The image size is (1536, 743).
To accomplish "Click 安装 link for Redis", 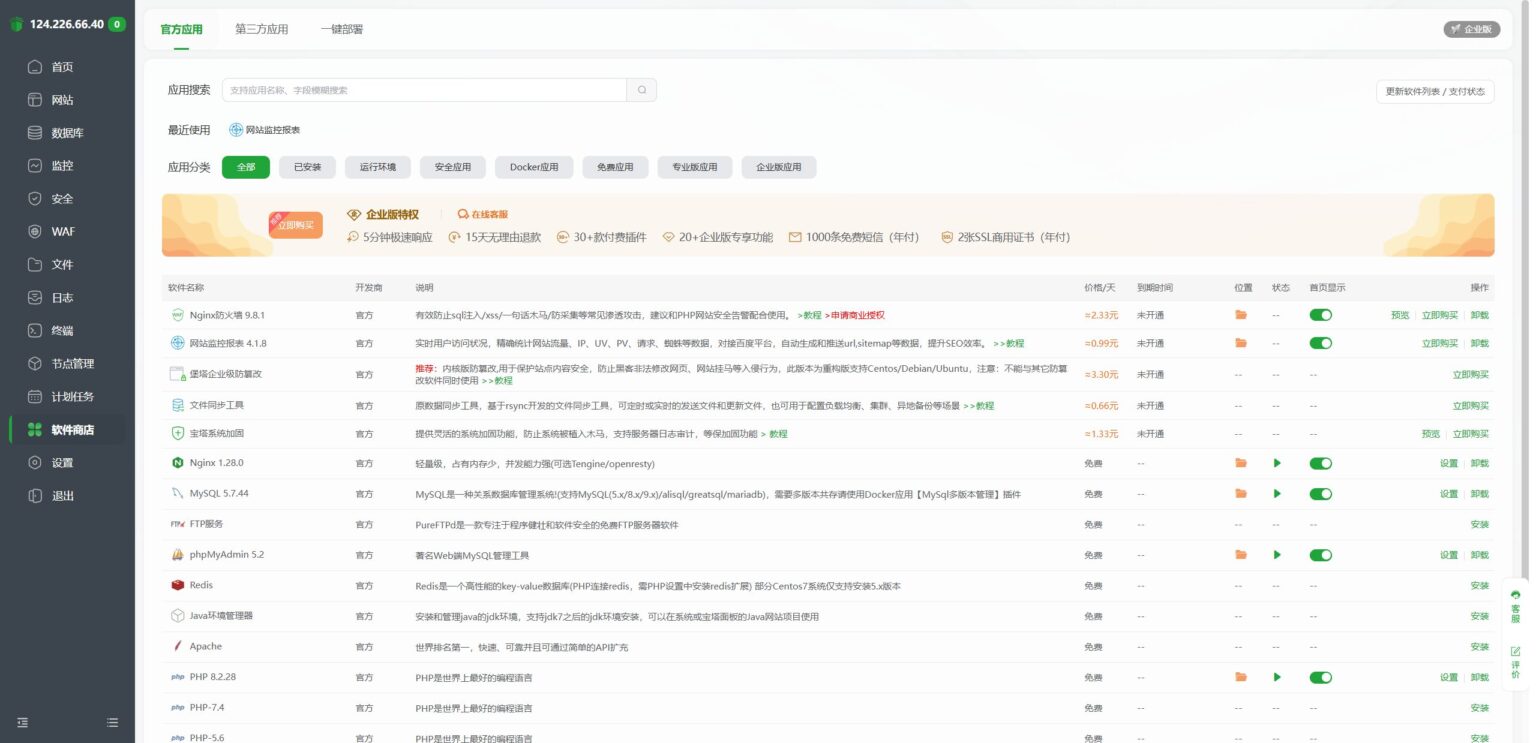I will tap(1479, 586).
